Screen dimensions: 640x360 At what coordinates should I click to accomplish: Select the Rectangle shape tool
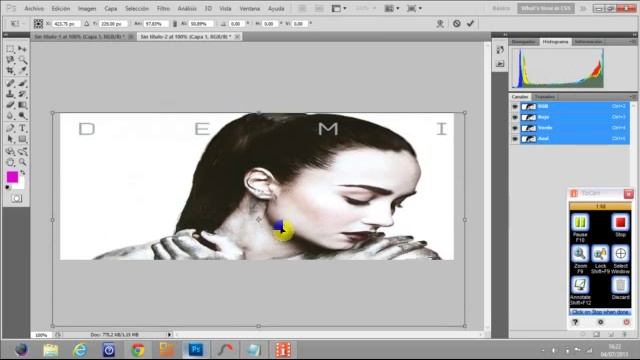click(x=22, y=139)
